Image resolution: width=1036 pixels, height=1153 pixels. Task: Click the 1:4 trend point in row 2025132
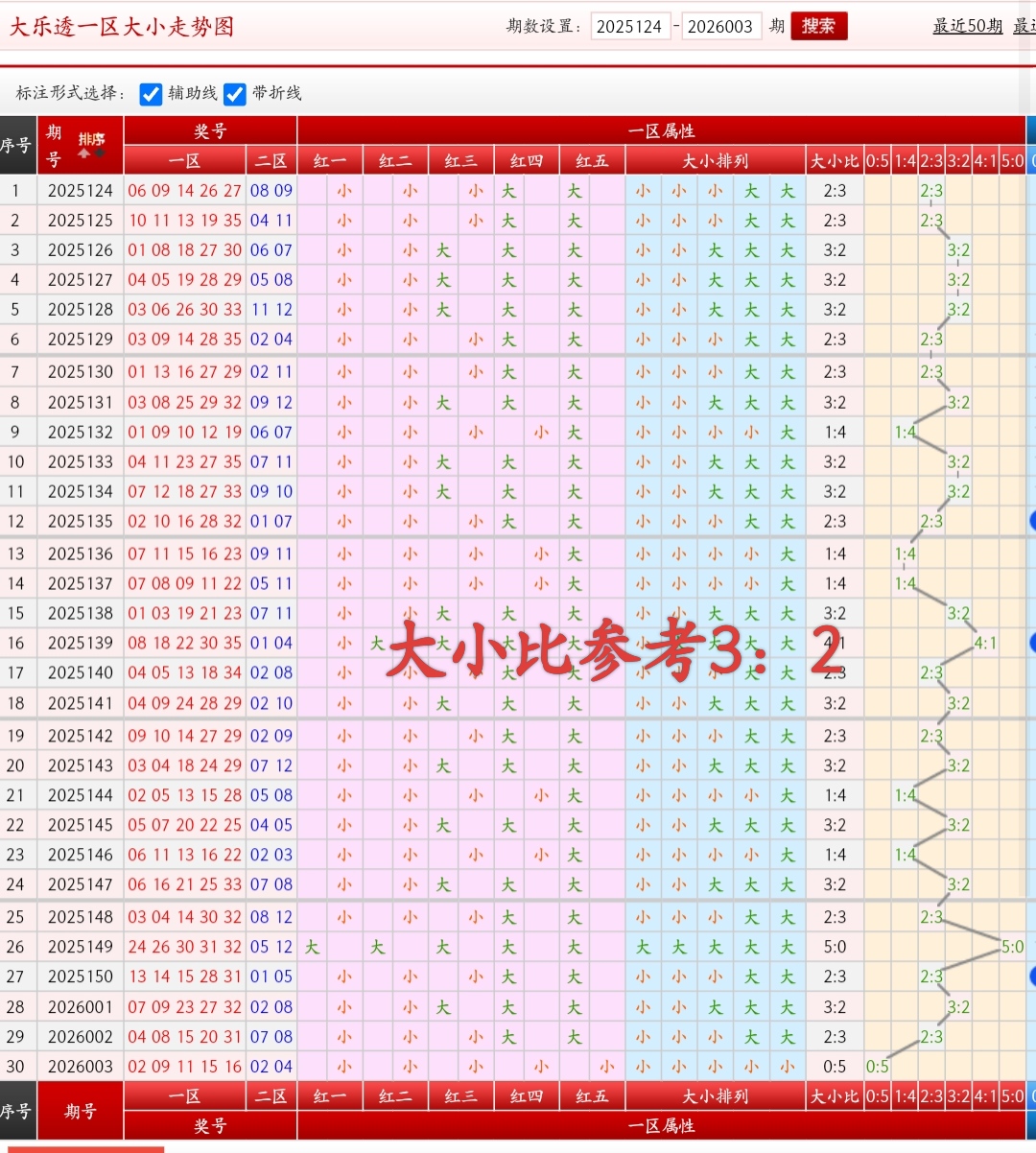[x=905, y=433]
